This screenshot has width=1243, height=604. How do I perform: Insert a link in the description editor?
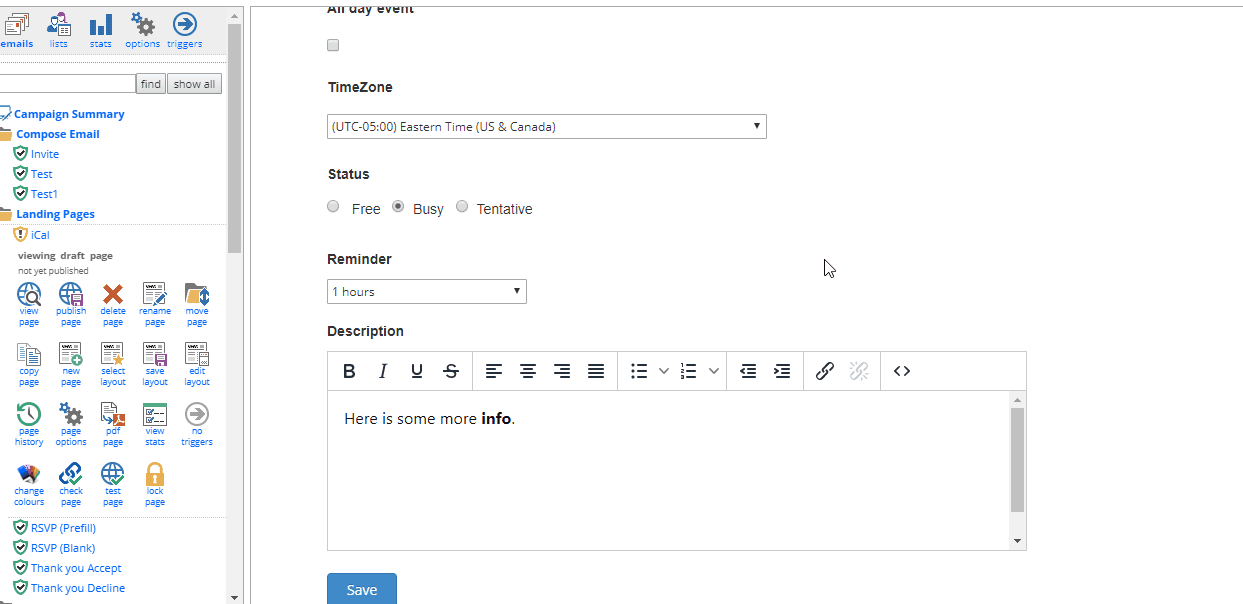point(824,371)
